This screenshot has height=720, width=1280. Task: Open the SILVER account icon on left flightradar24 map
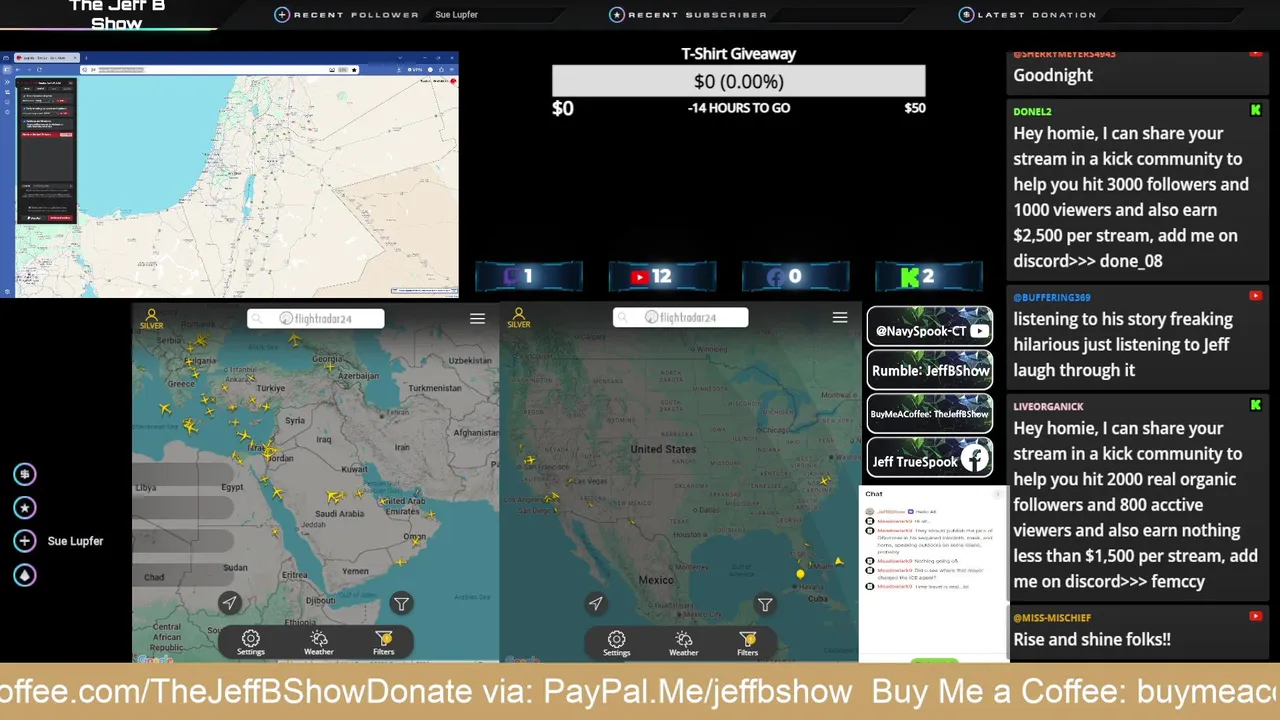151,318
